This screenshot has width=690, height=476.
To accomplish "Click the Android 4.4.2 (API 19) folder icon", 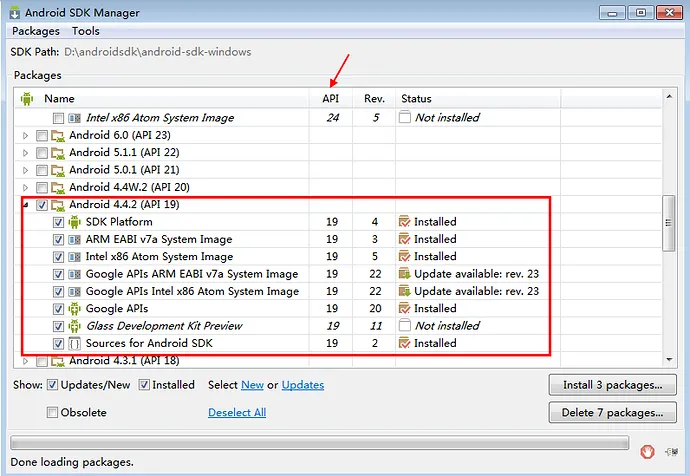I will 58,205.
